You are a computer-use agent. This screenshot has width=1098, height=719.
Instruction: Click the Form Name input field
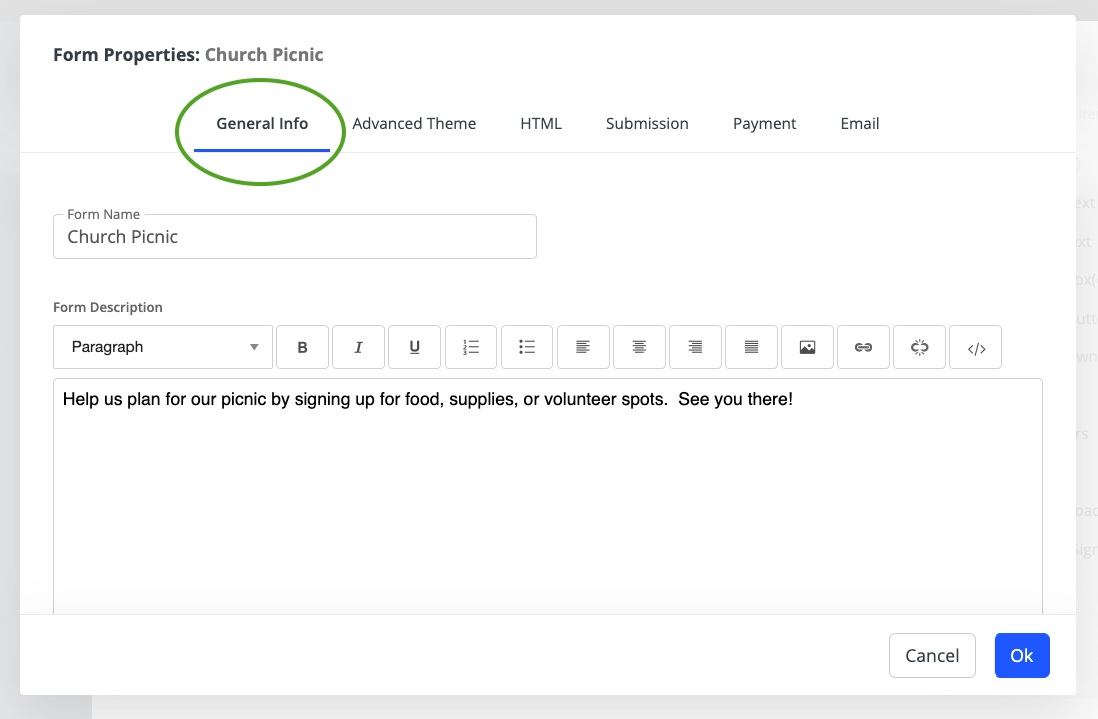[295, 237]
